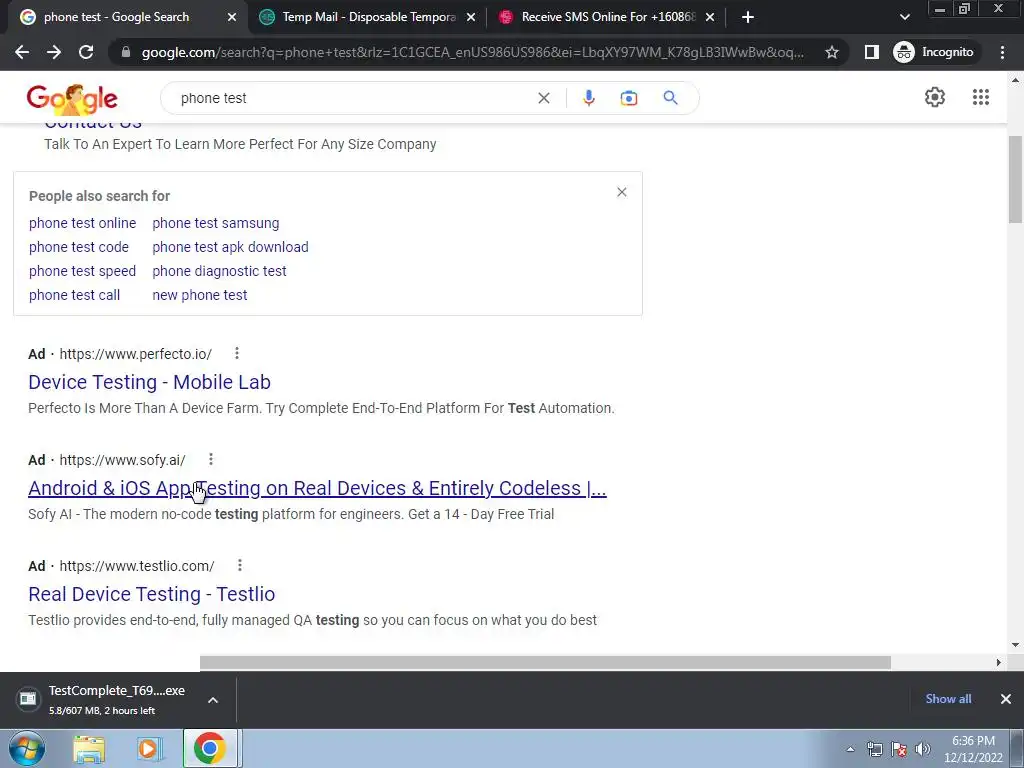The width and height of the screenshot is (1024, 768).
Task: Start voice search with the microphone
Action: click(x=588, y=98)
